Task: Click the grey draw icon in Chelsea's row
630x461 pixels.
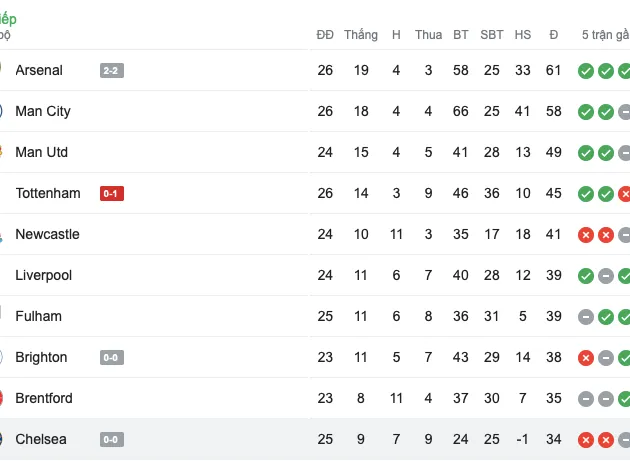Action: coord(625,440)
